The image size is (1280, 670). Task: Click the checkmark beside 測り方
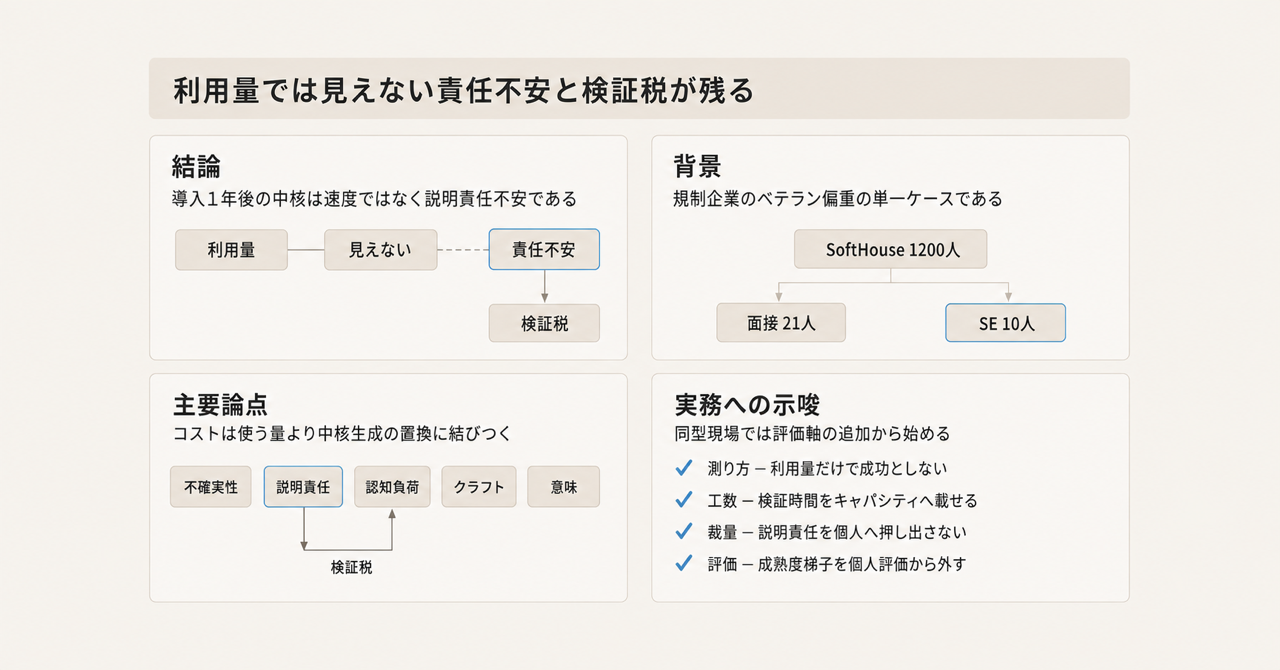(684, 467)
